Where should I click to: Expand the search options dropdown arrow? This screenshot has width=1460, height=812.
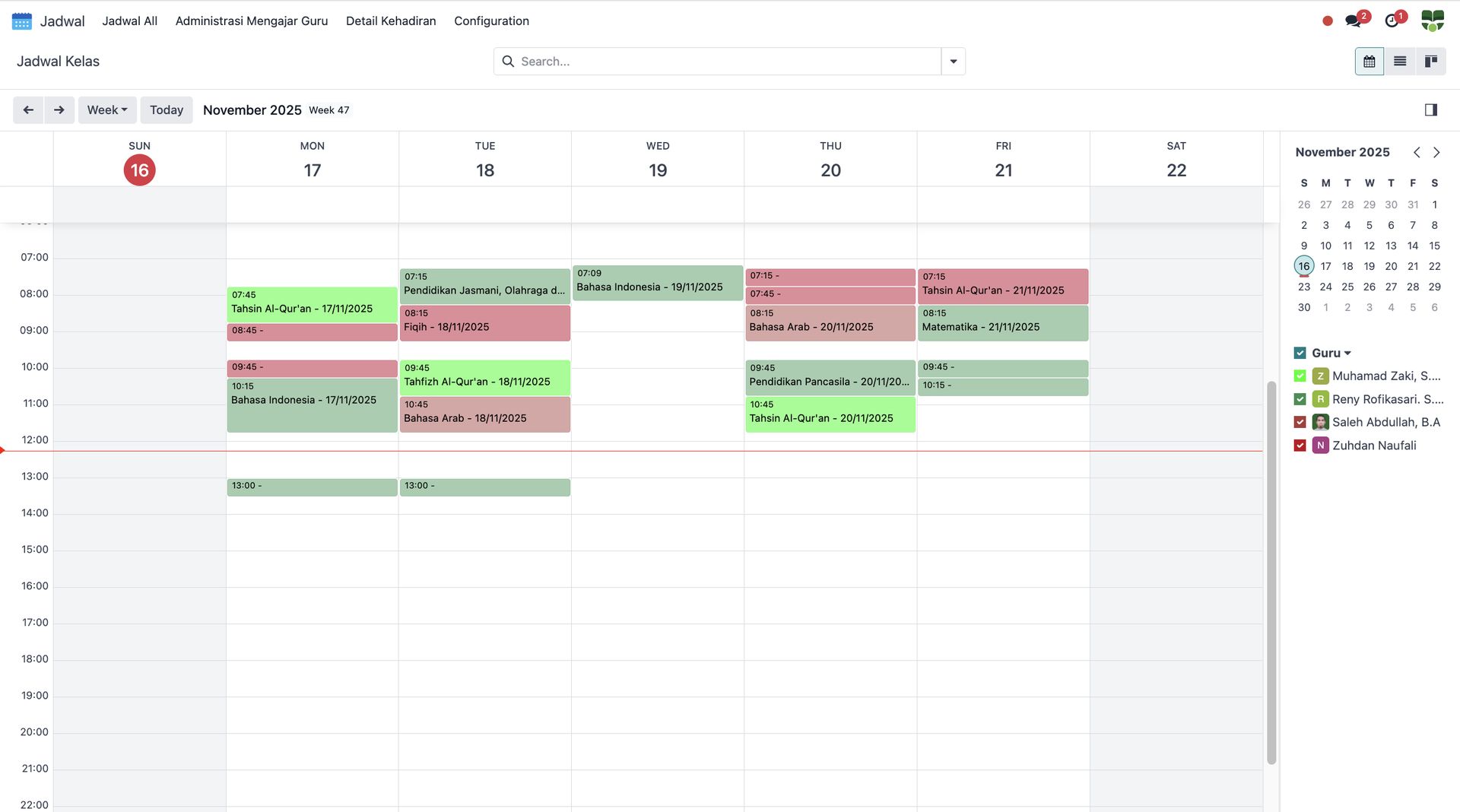953,62
